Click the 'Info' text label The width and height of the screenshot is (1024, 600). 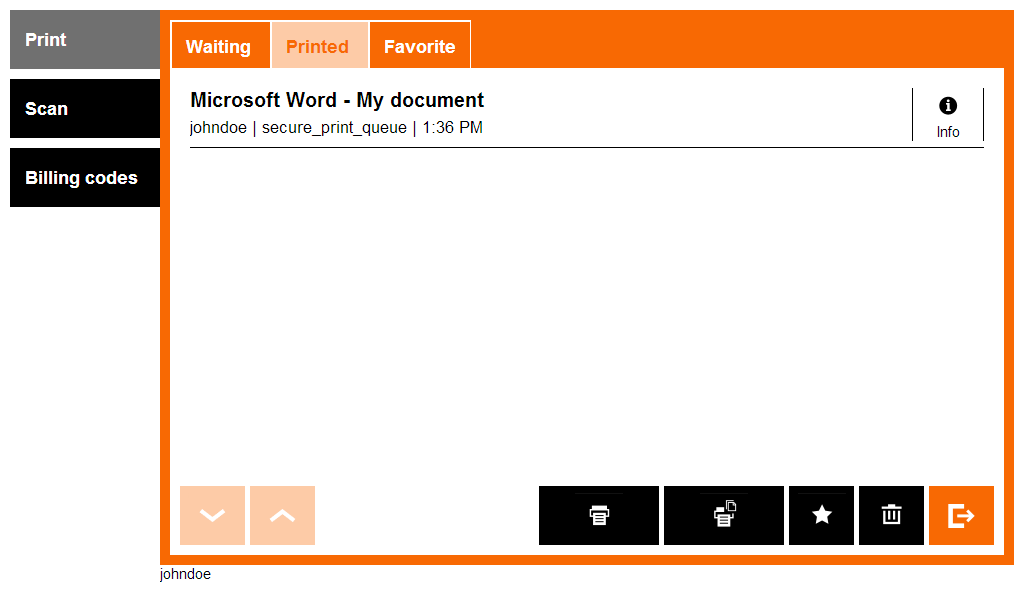click(948, 132)
